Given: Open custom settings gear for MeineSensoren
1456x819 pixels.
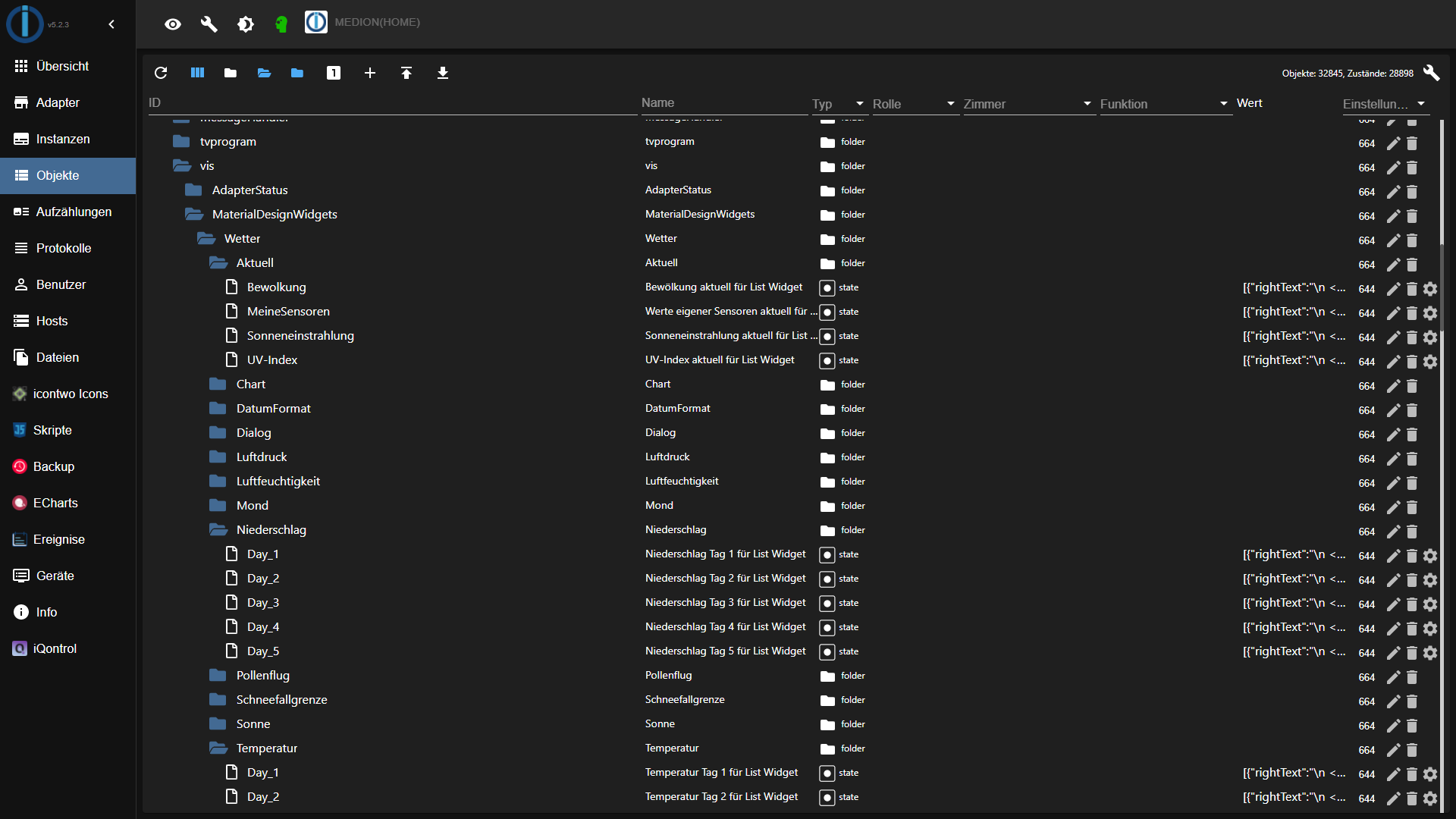Looking at the screenshot, I should (x=1430, y=313).
